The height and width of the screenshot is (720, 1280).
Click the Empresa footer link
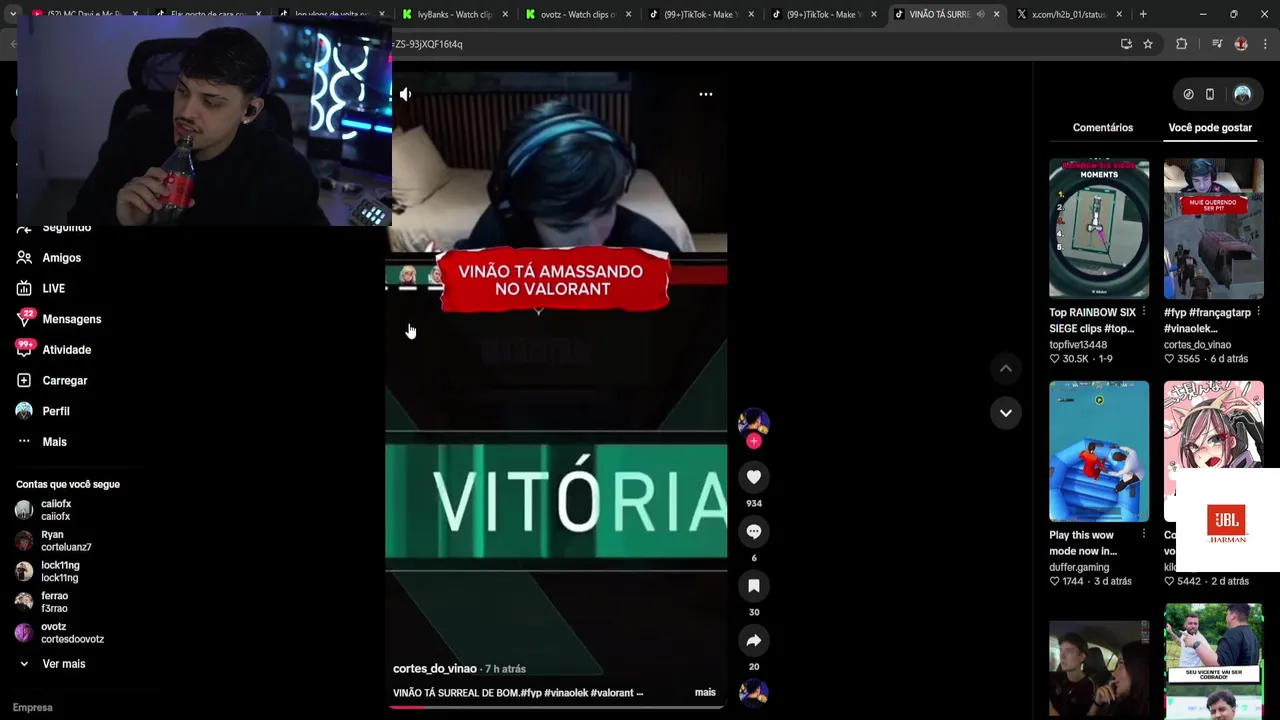(32, 707)
